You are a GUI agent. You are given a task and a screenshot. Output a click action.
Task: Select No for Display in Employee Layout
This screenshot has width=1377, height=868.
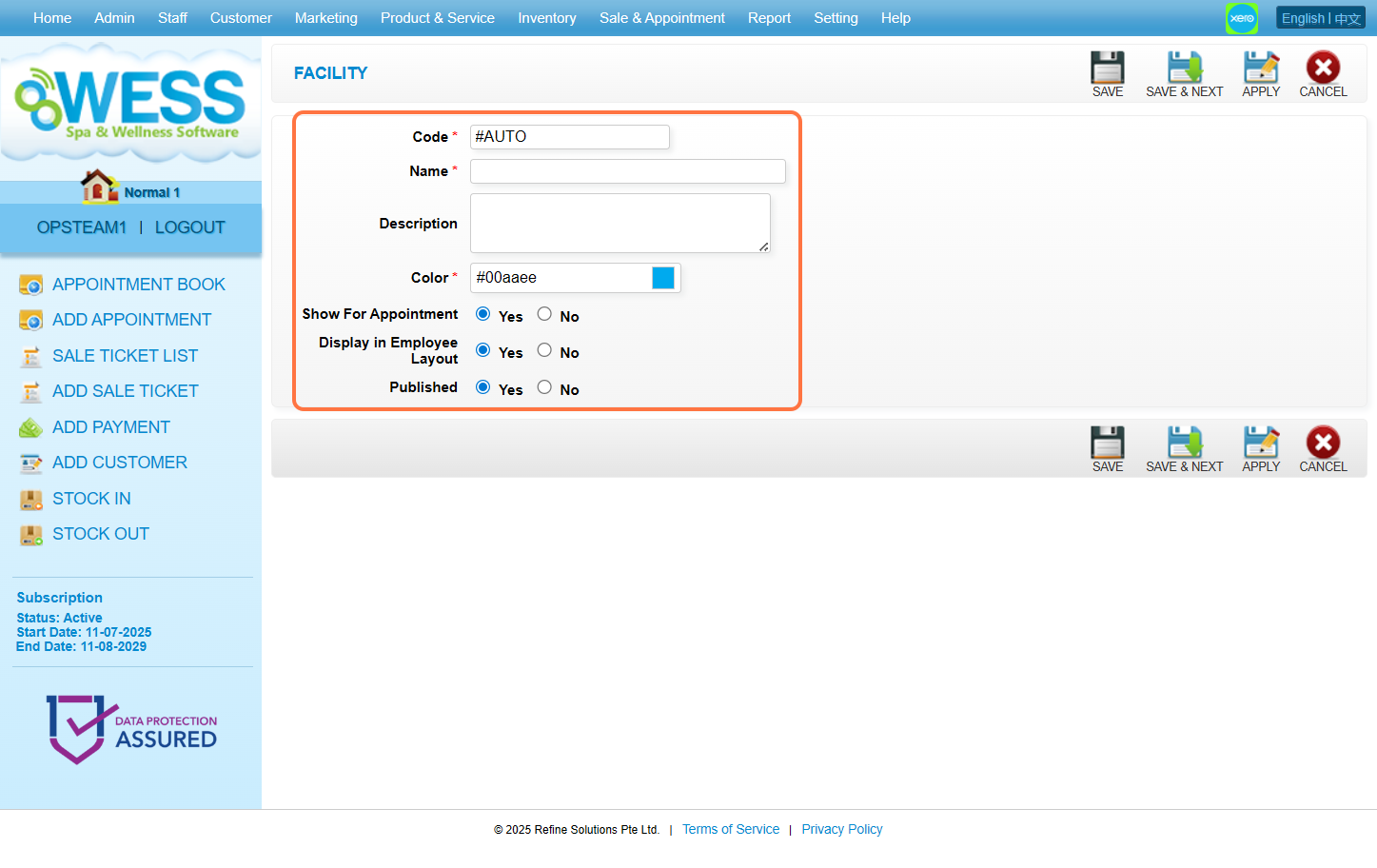point(544,350)
